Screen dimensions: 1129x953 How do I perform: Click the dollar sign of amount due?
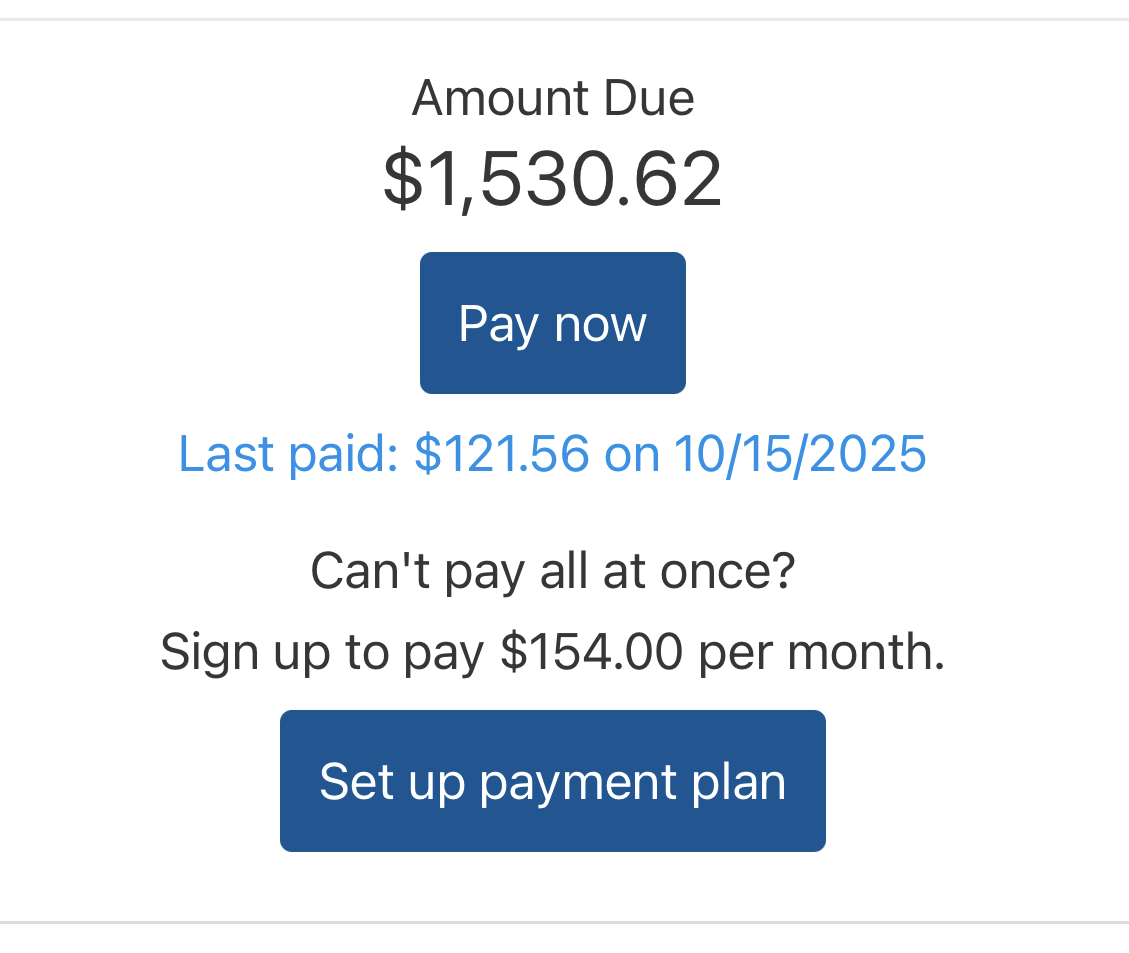pyautogui.click(x=402, y=179)
